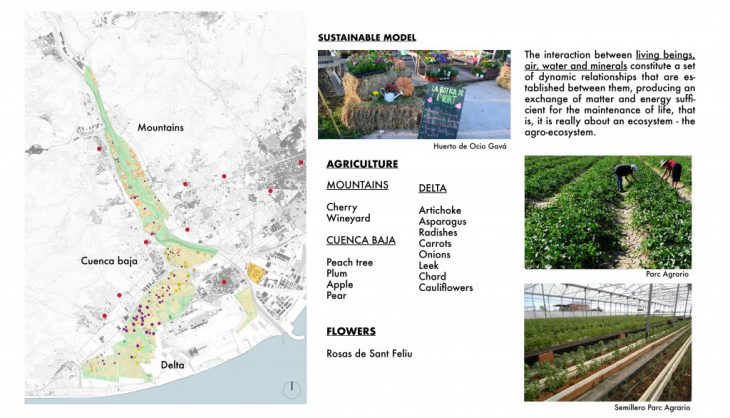Click the Peach tree list entry

pyautogui.click(x=350, y=262)
